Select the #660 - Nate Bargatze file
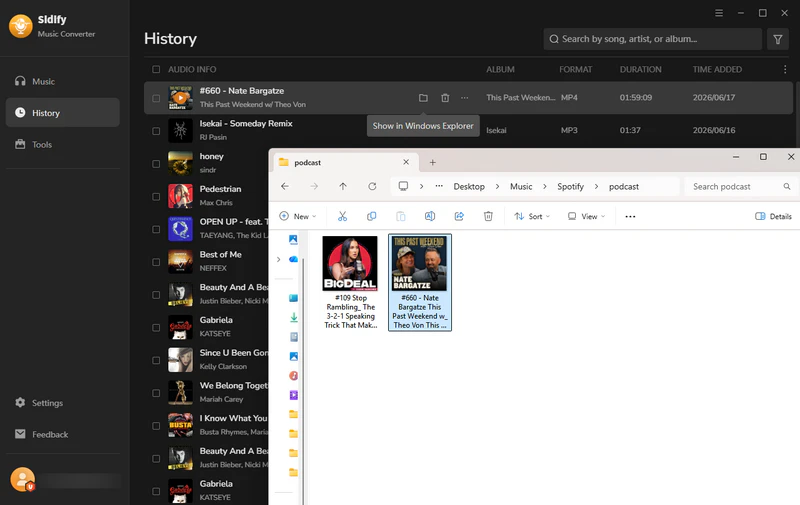 coord(419,283)
